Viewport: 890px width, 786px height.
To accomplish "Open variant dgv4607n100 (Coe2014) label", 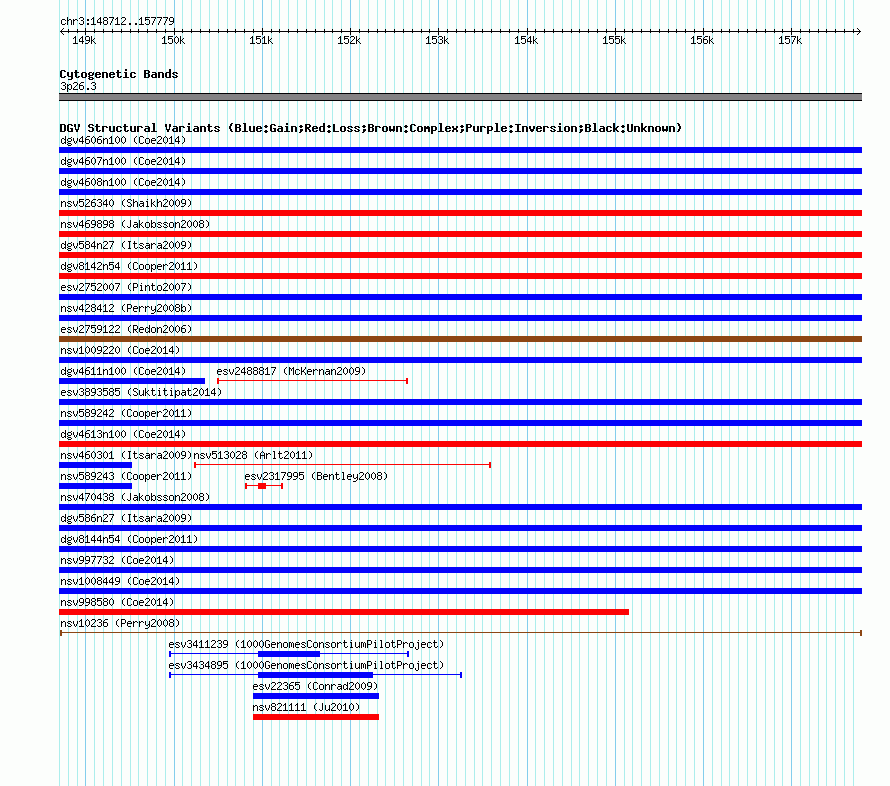I will tap(123, 161).
